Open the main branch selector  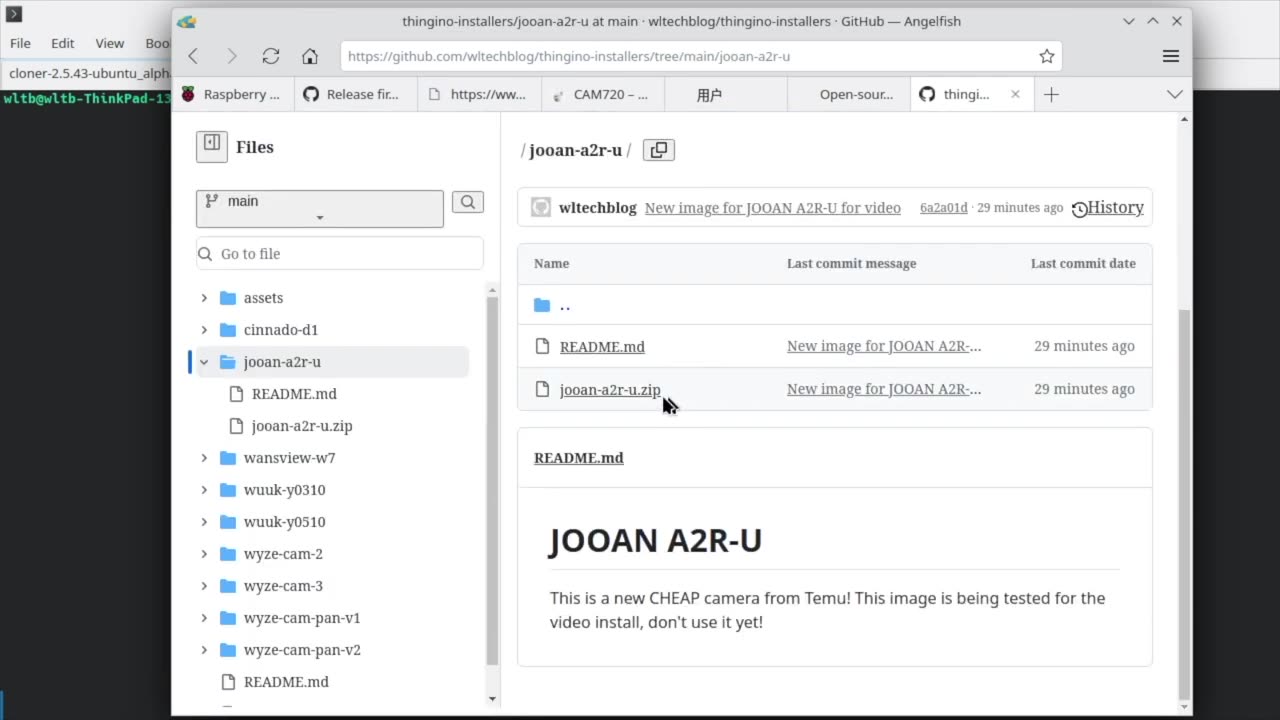pyautogui.click(x=320, y=209)
